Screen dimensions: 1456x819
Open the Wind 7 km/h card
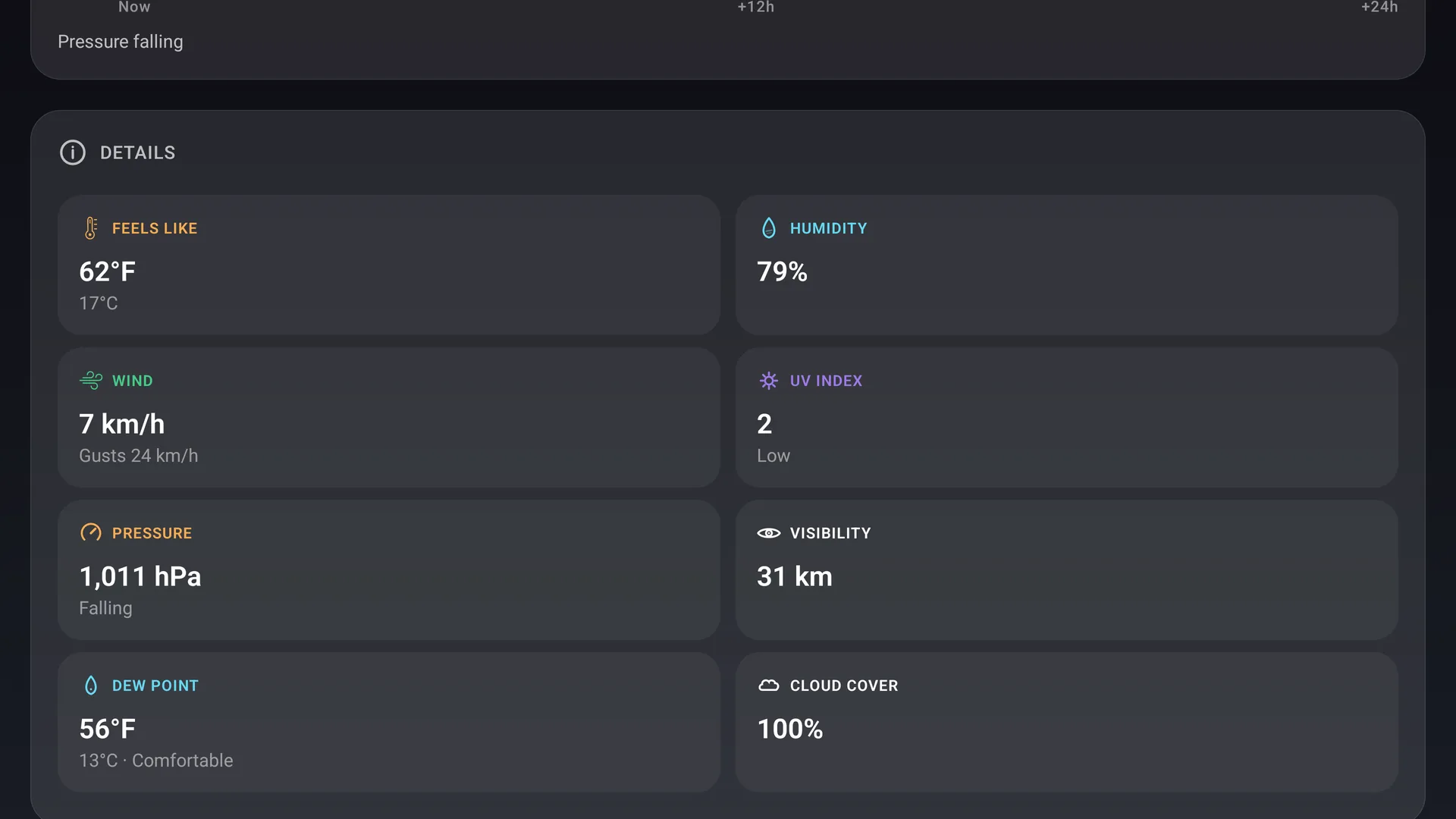[x=389, y=418]
